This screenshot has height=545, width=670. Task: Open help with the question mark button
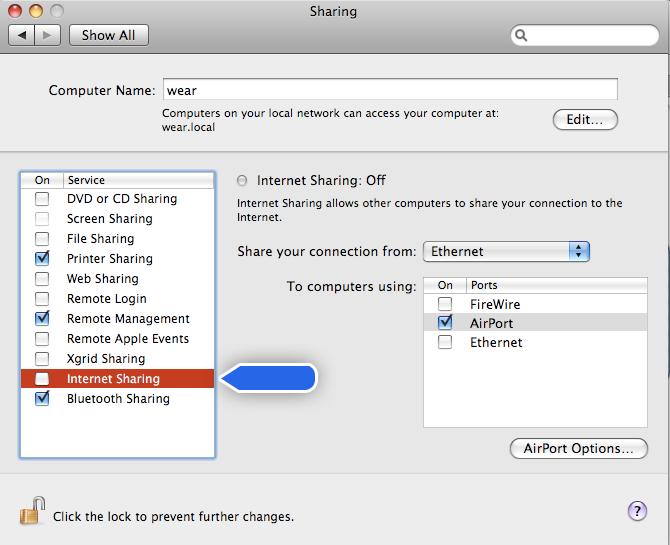(x=637, y=512)
